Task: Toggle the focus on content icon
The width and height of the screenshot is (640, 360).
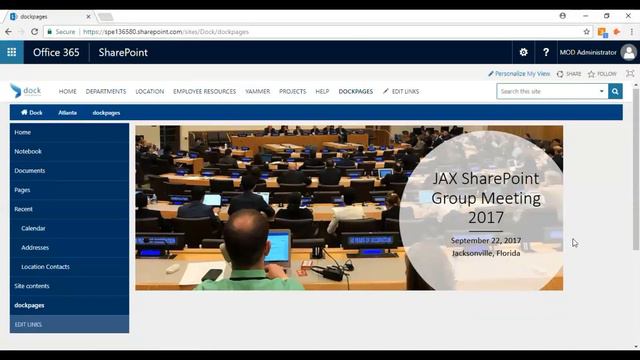Action: (x=630, y=74)
